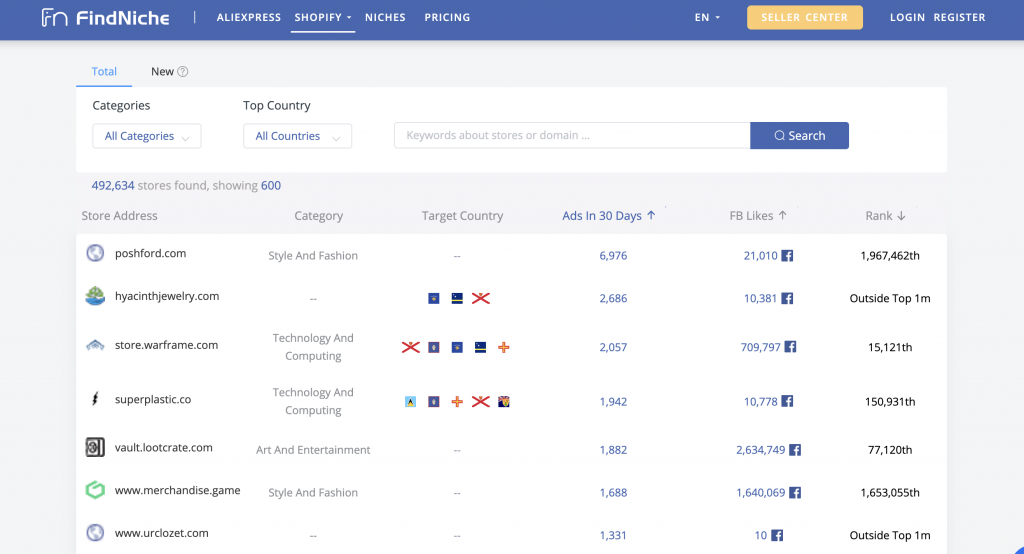Sort by Ads In 30 Days arrow

tap(651, 215)
